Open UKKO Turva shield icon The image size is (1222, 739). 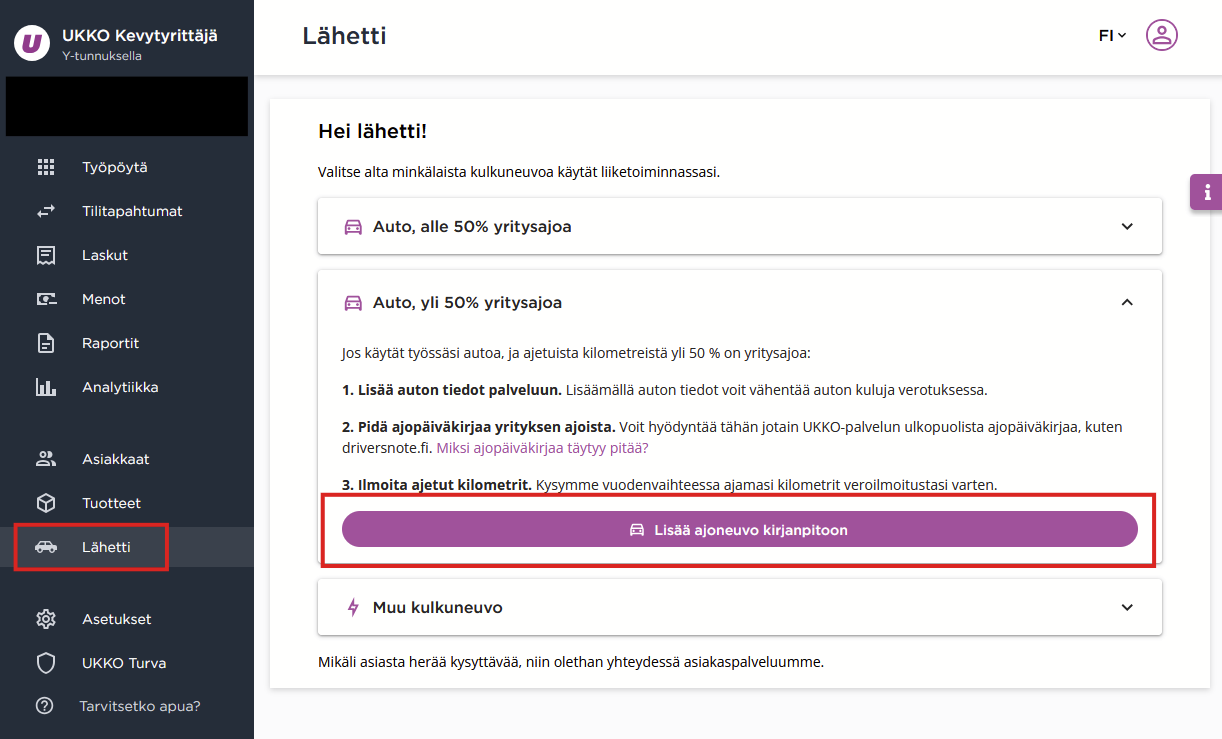coord(45,663)
